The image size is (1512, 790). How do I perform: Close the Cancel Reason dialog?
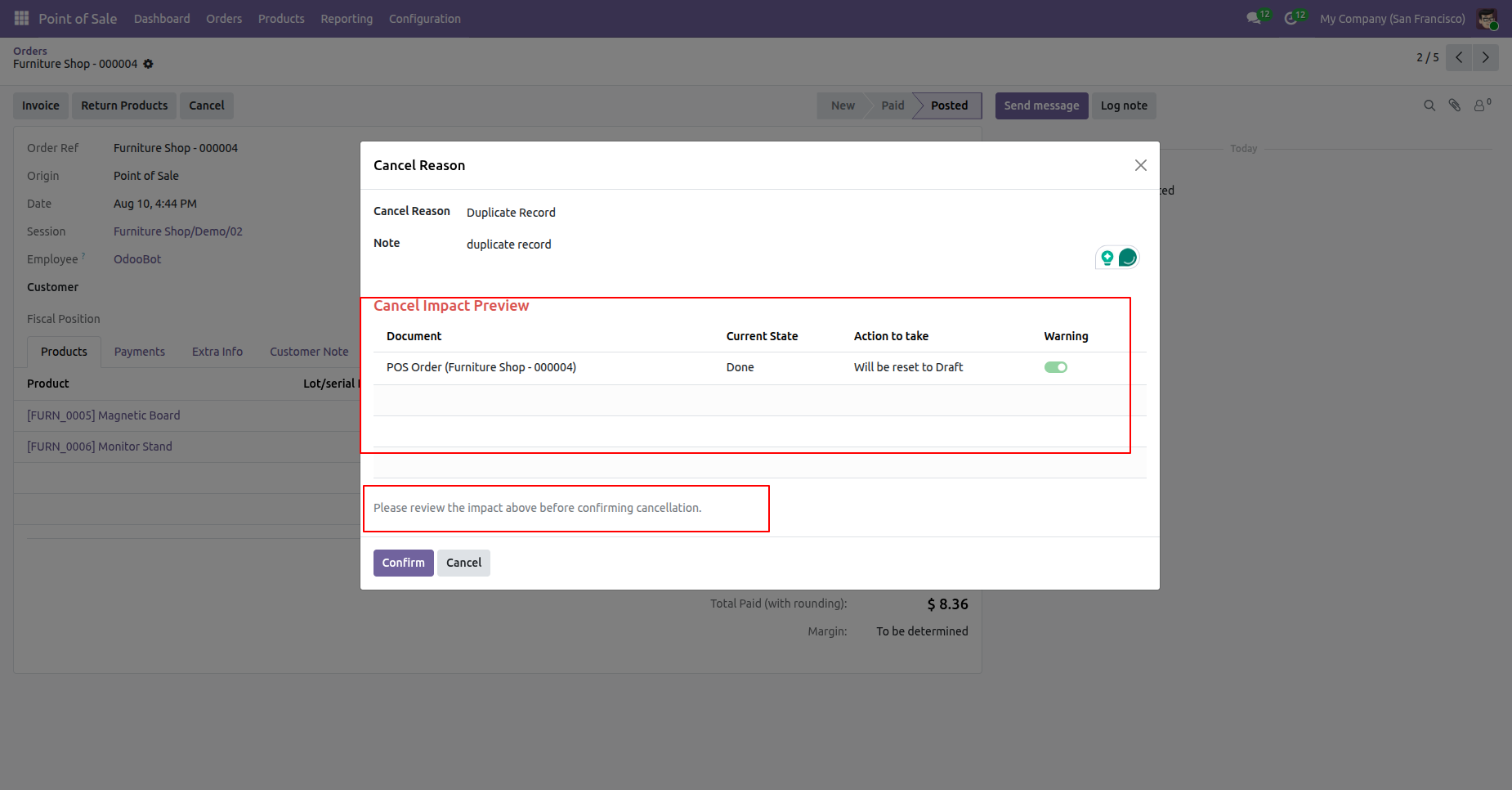[x=1141, y=165]
